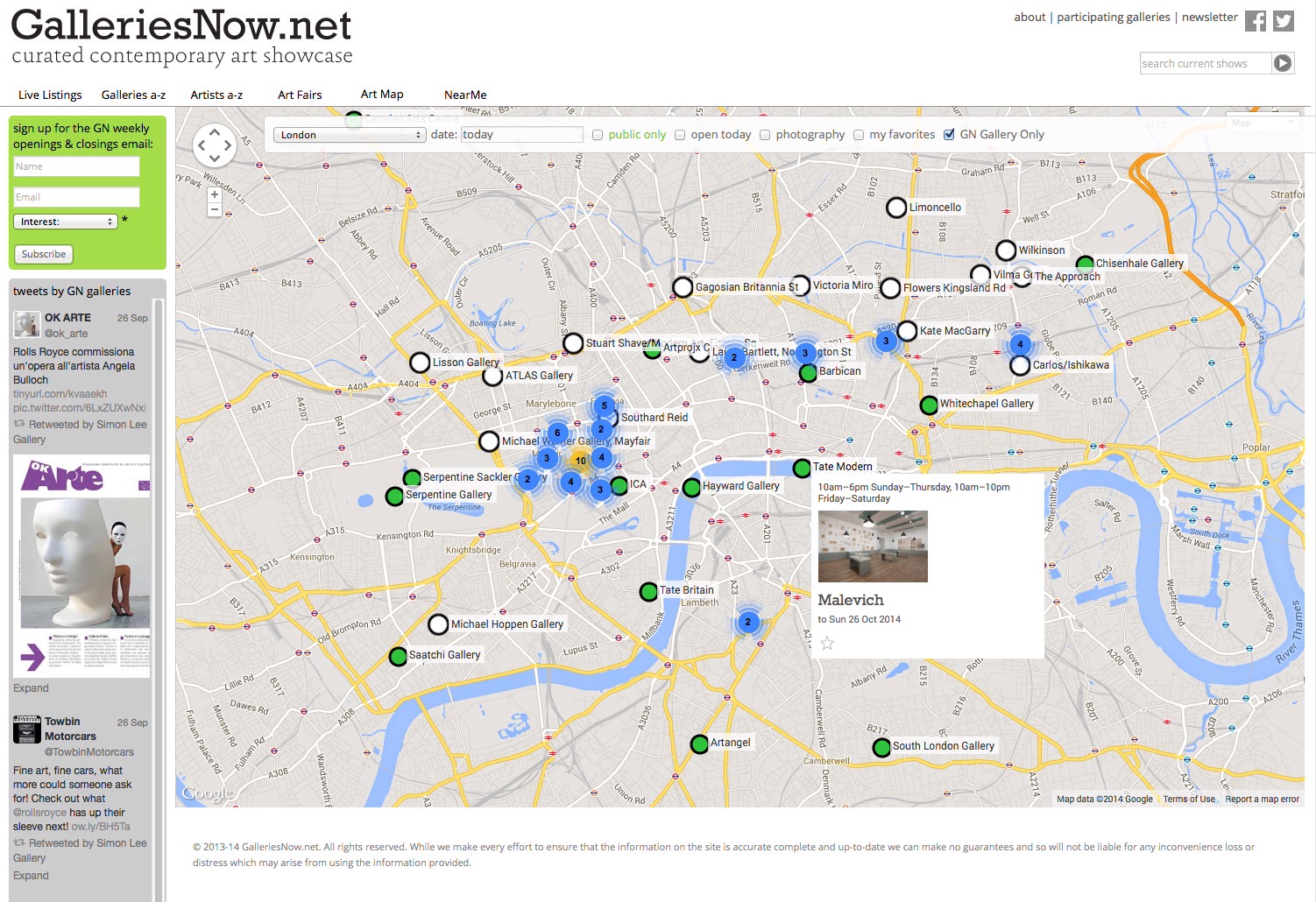Open the Twitter page icon
The height and width of the screenshot is (902, 1316).
click(1284, 21)
